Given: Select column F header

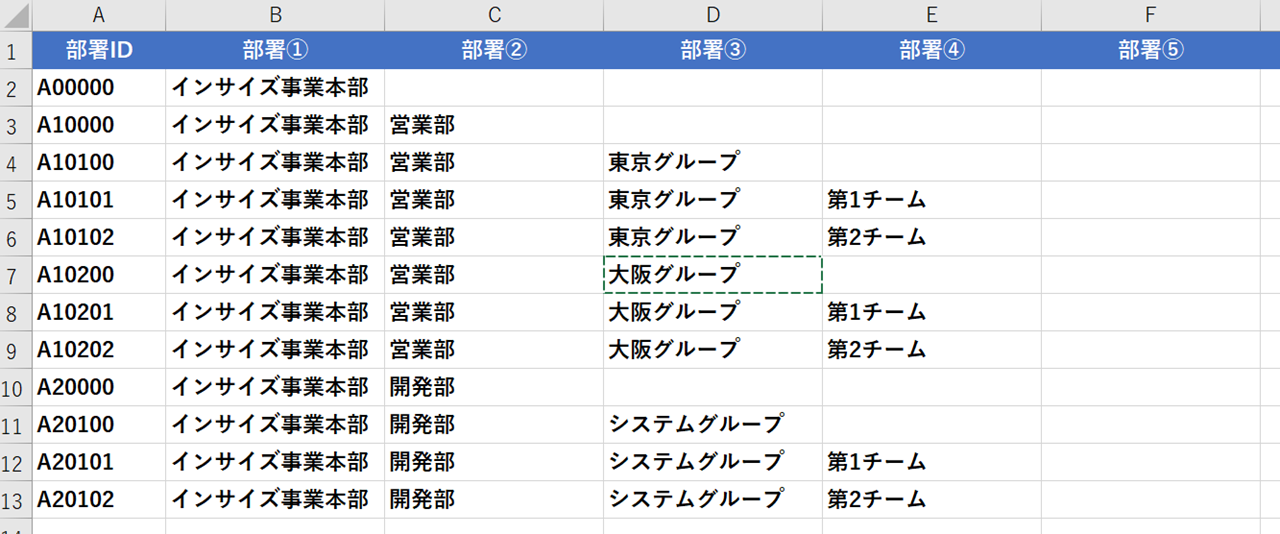Looking at the screenshot, I should (x=1151, y=15).
